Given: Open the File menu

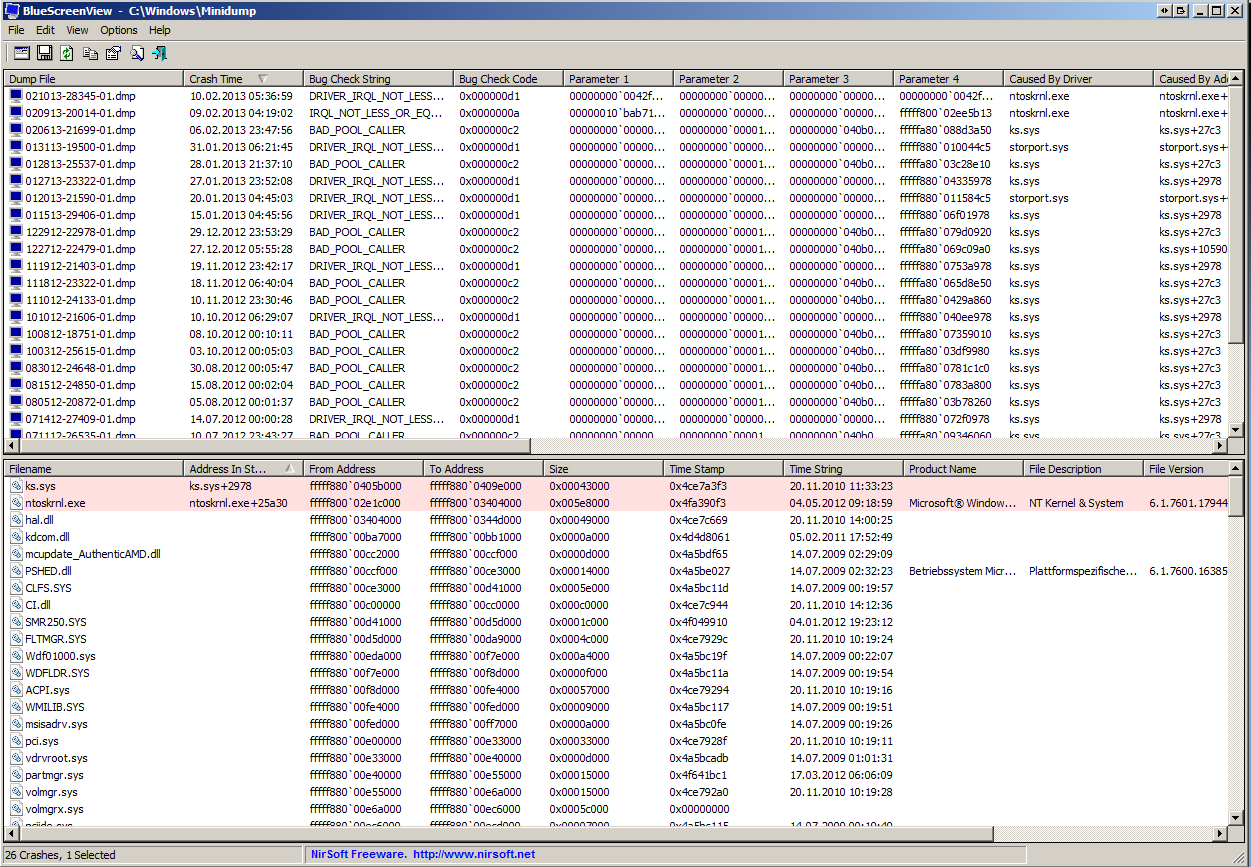Looking at the screenshot, I should (16, 30).
